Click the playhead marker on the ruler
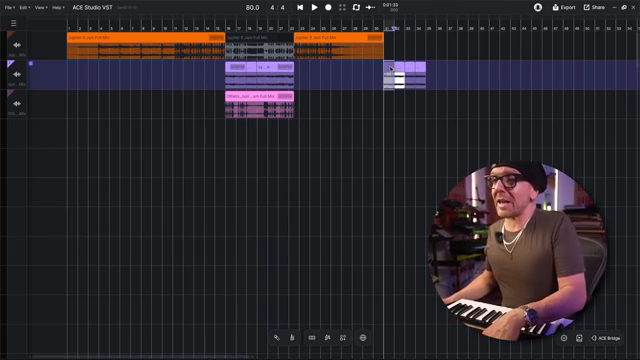 click(393, 28)
